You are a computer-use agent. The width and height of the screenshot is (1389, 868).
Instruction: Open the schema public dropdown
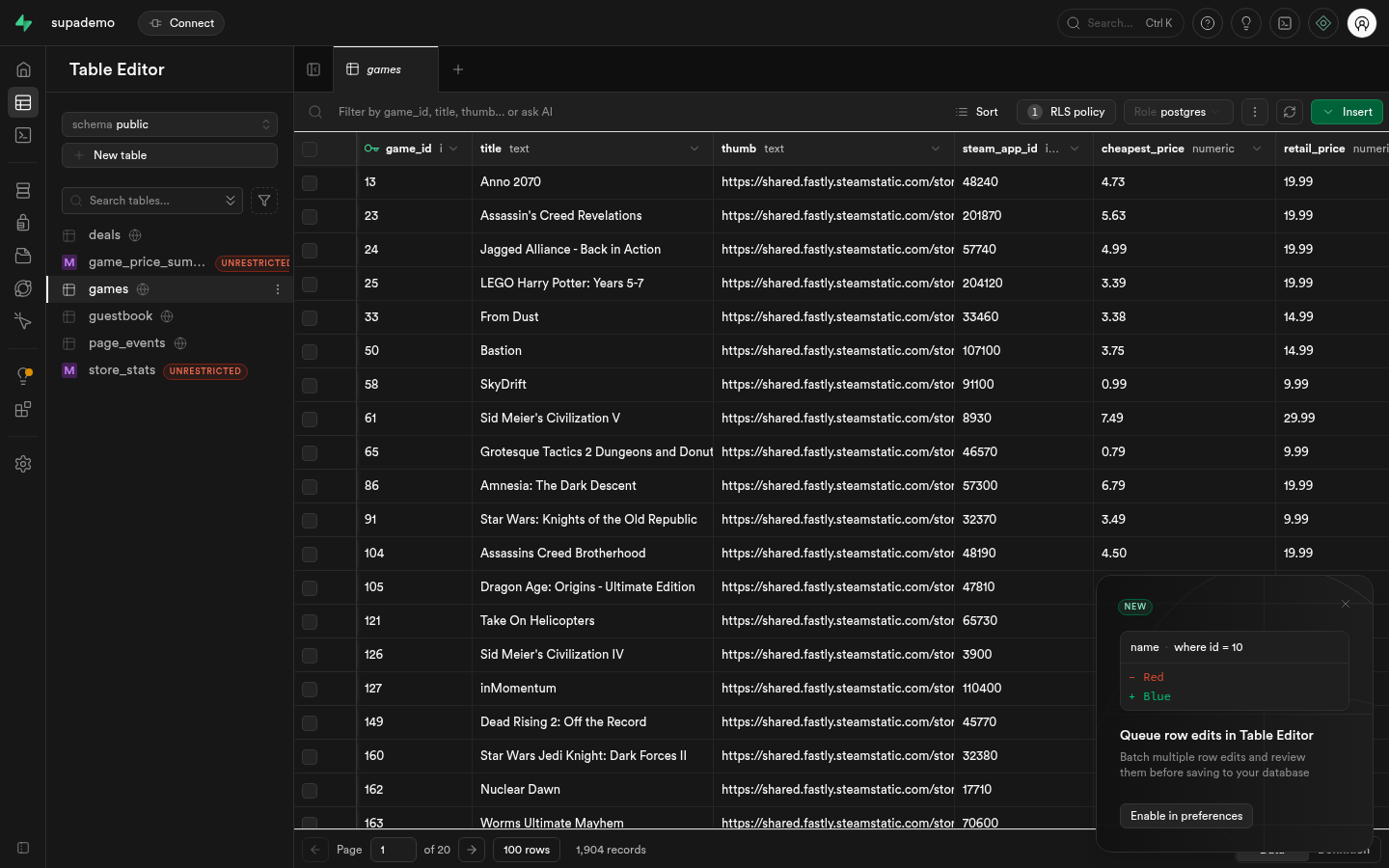(170, 124)
